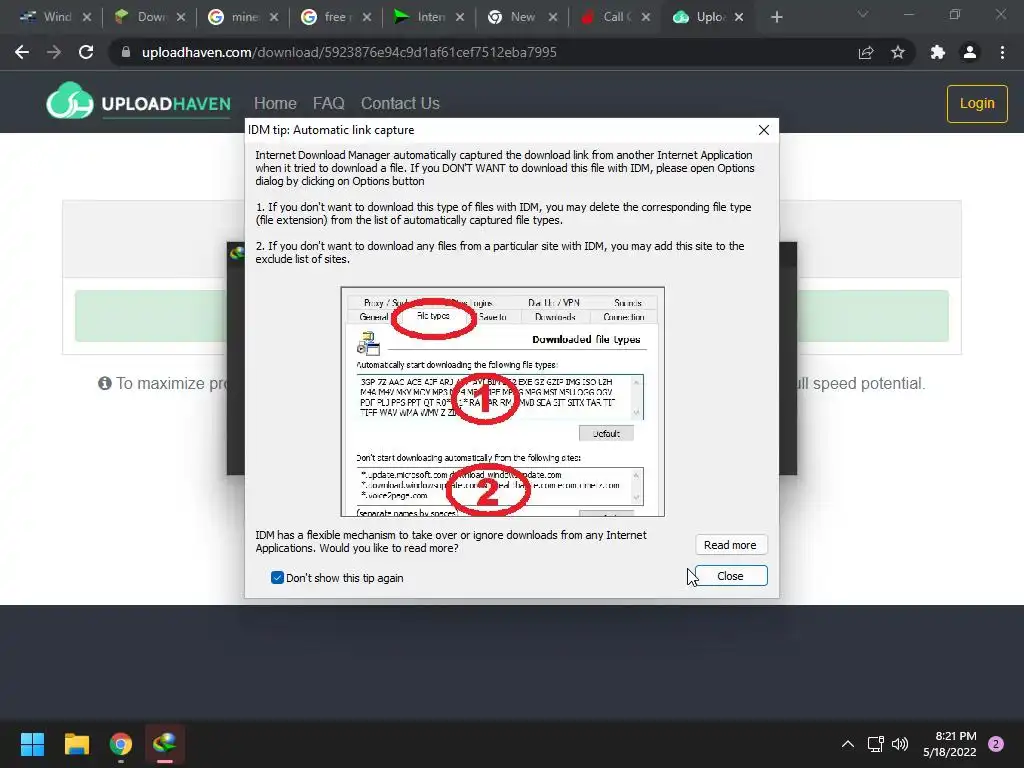Open the clock showing 8:21 PM

(x=950, y=744)
